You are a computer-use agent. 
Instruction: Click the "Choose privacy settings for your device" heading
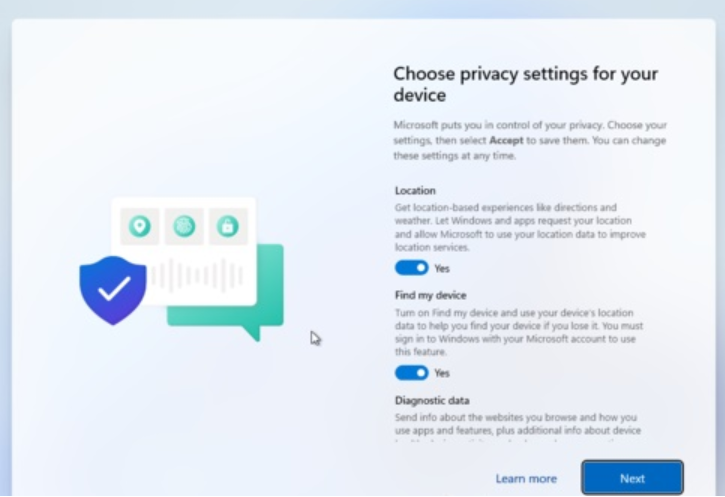point(525,84)
